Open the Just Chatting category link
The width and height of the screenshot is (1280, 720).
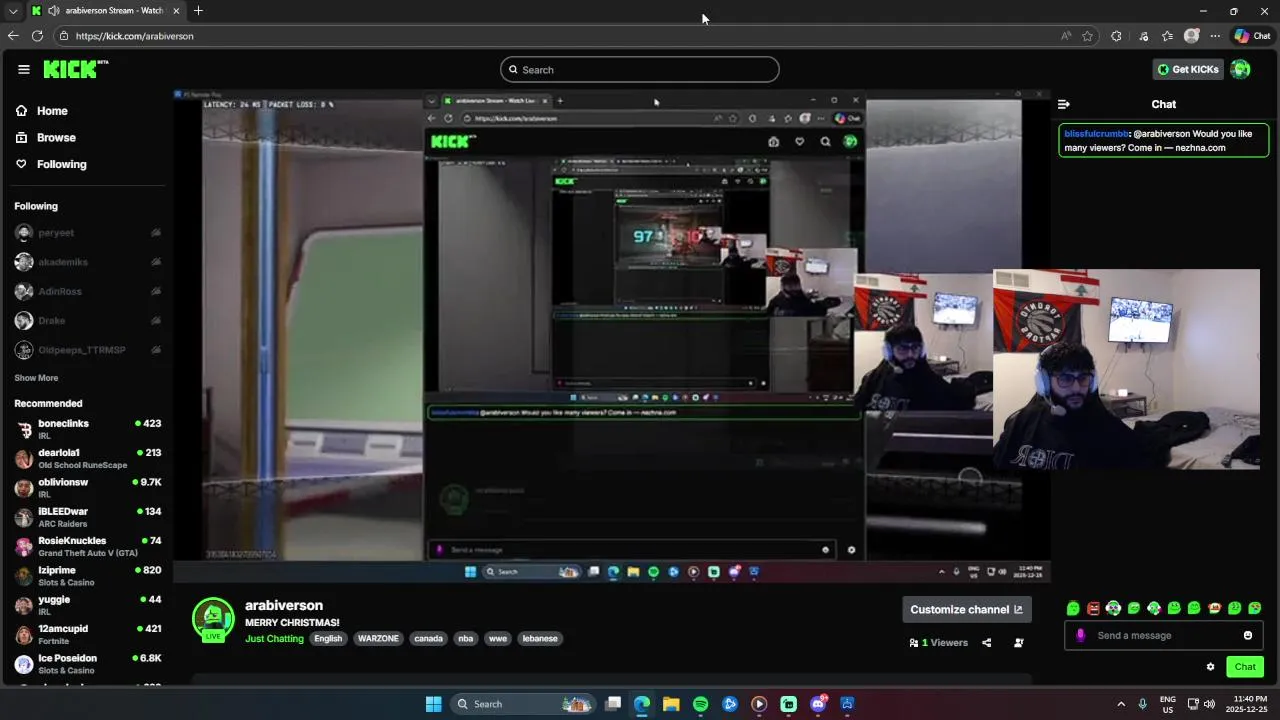(x=274, y=639)
